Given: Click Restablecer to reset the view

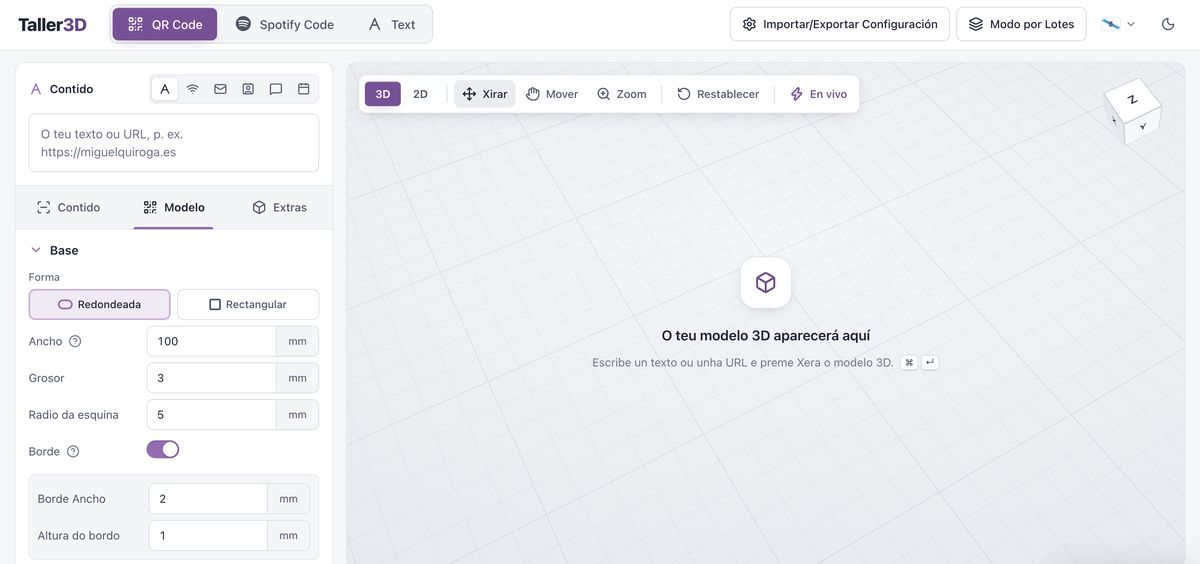Looking at the screenshot, I should (x=718, y=94).
